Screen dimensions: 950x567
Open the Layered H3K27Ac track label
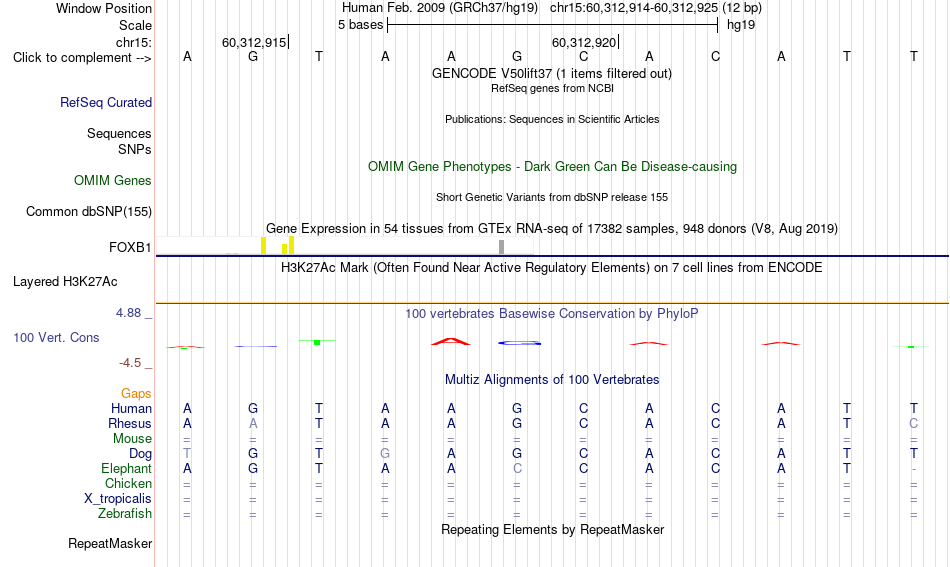[65, 282]
